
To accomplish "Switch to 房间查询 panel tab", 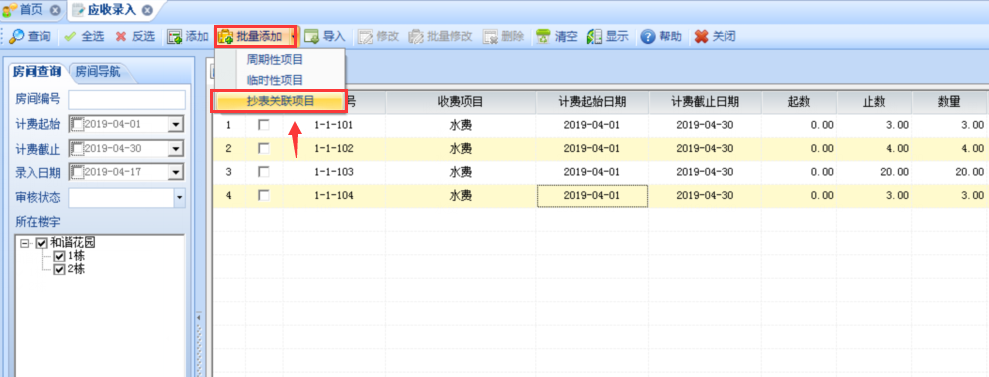I will (x=37, y=72).
